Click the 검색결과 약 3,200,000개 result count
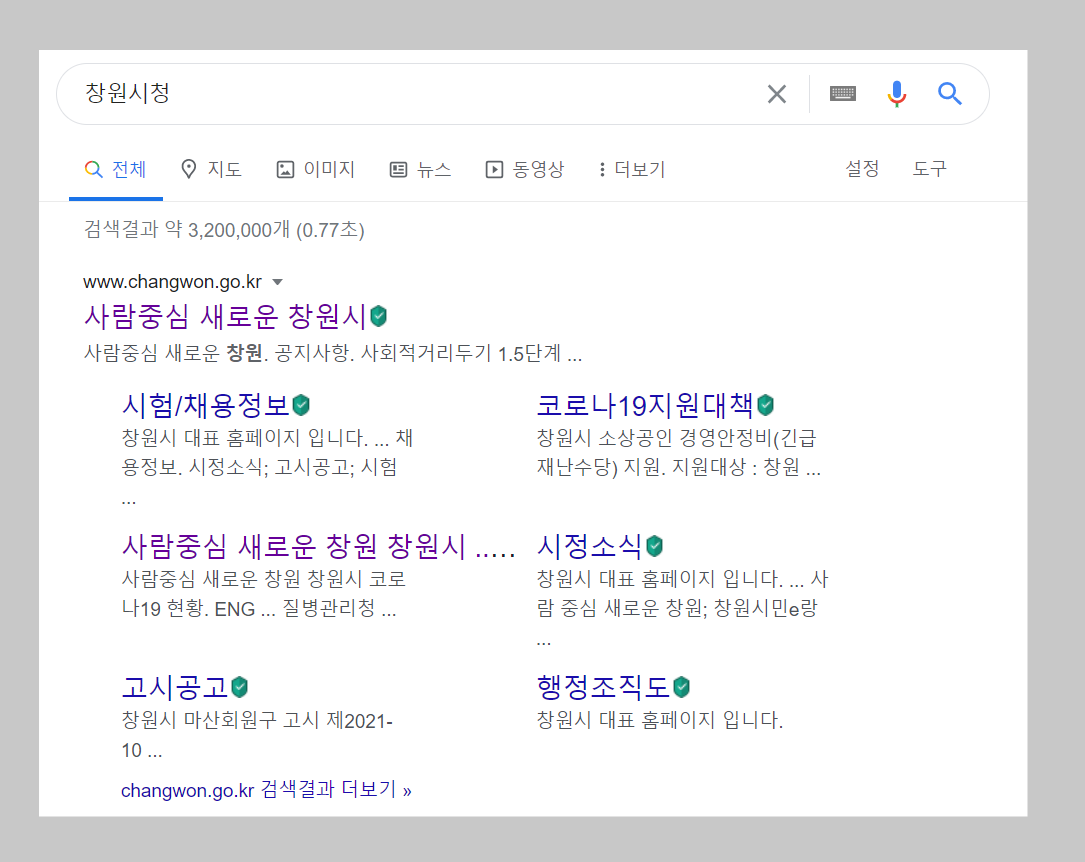This screenshot has width=1085, height=862. (x=224, y=230)
